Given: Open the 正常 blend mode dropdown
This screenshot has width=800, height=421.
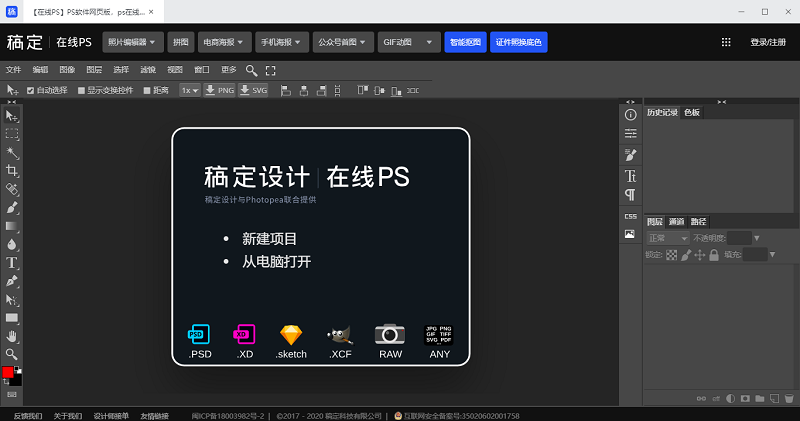Looking at the screenshot, I should coord(668,238).
